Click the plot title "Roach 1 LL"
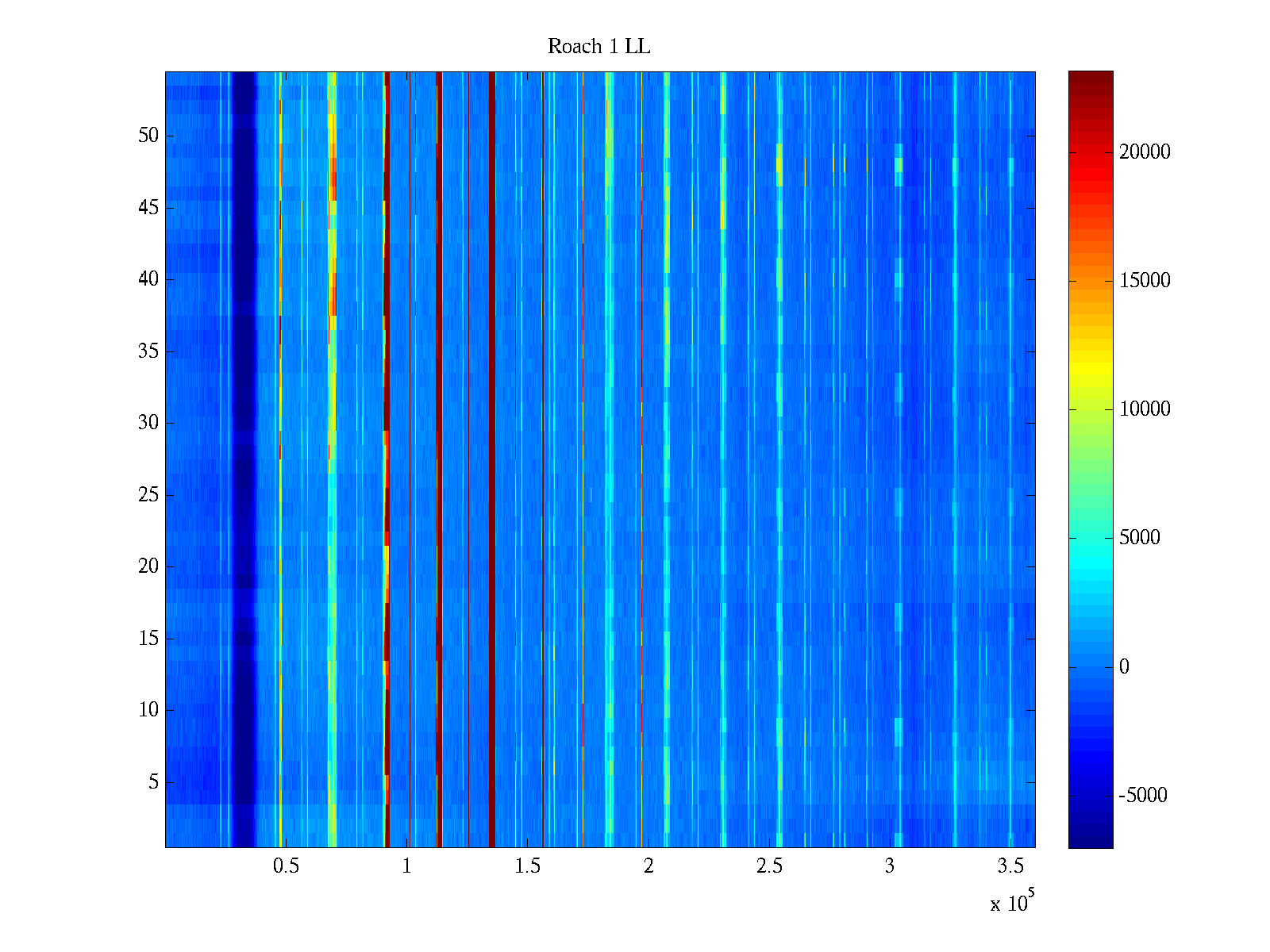 [x=598, y=47]
